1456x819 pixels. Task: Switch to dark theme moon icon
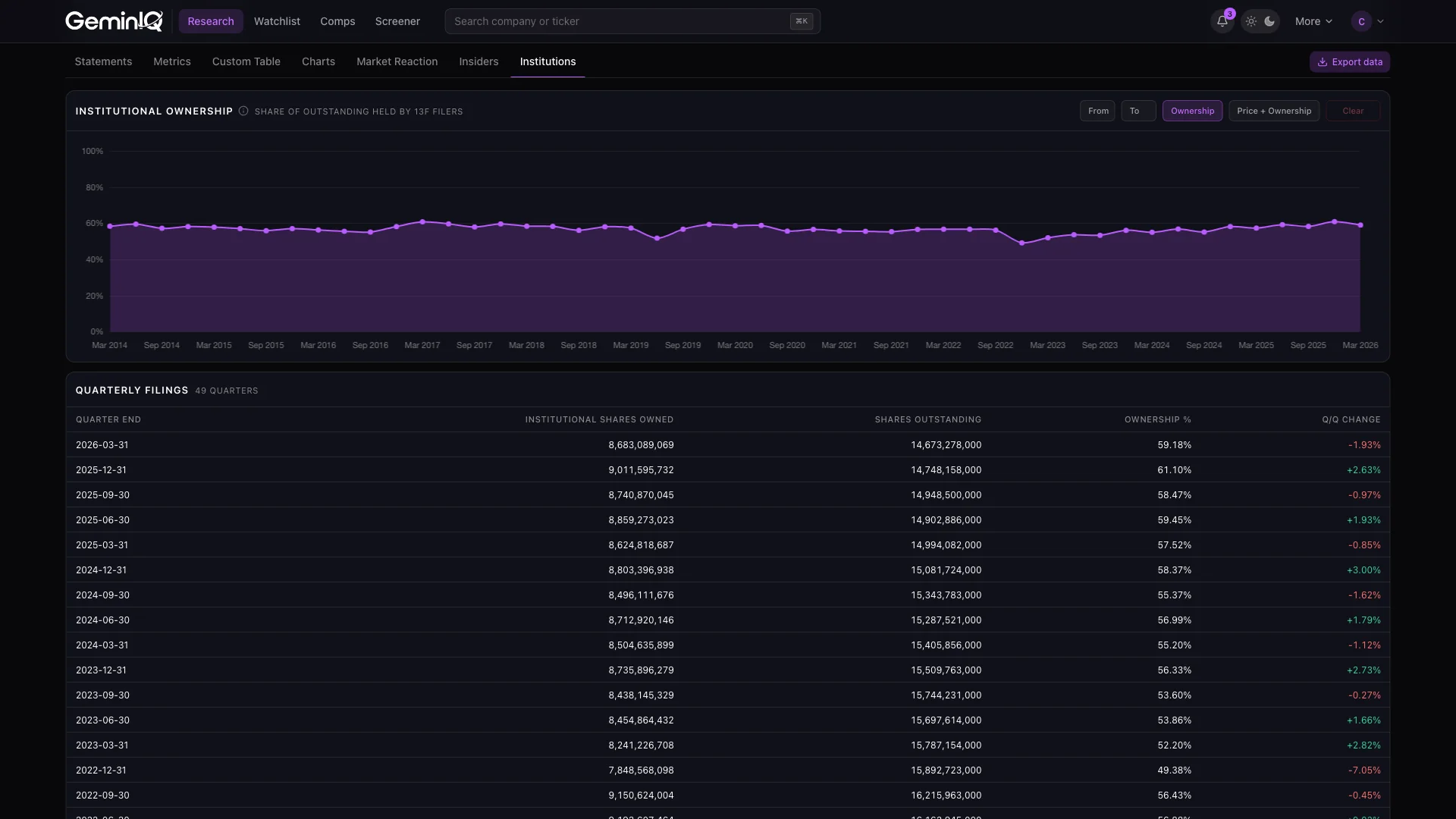click(x=1270, y=21)
